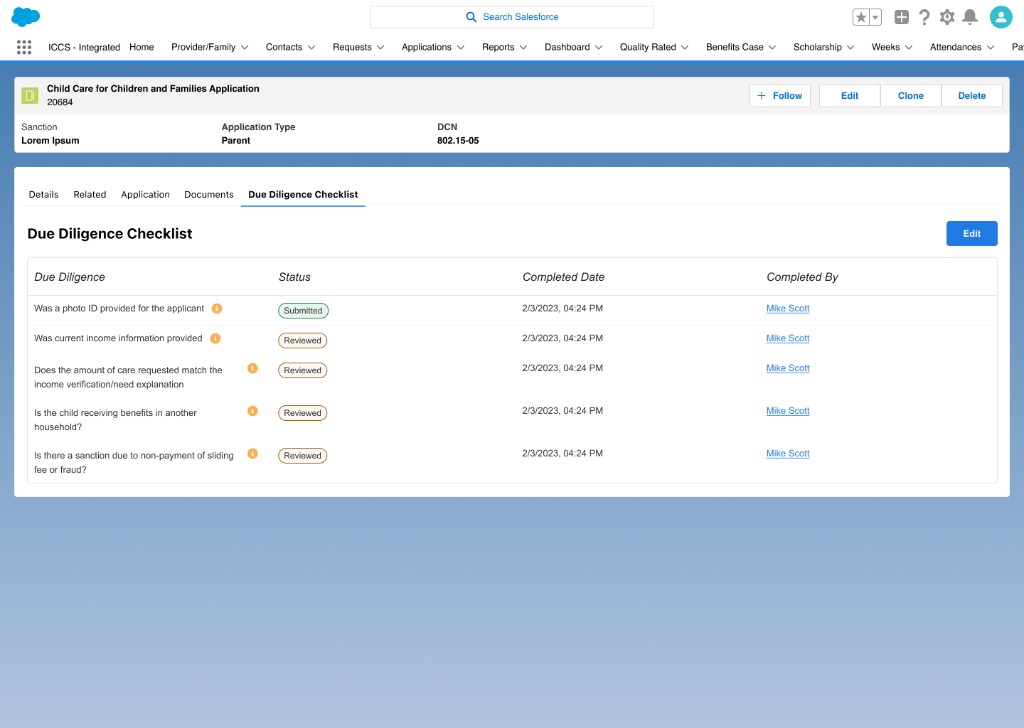
Task: Select the Due Diligence Checklist tab
Action: pyautogui.click(x=303, y=195)
